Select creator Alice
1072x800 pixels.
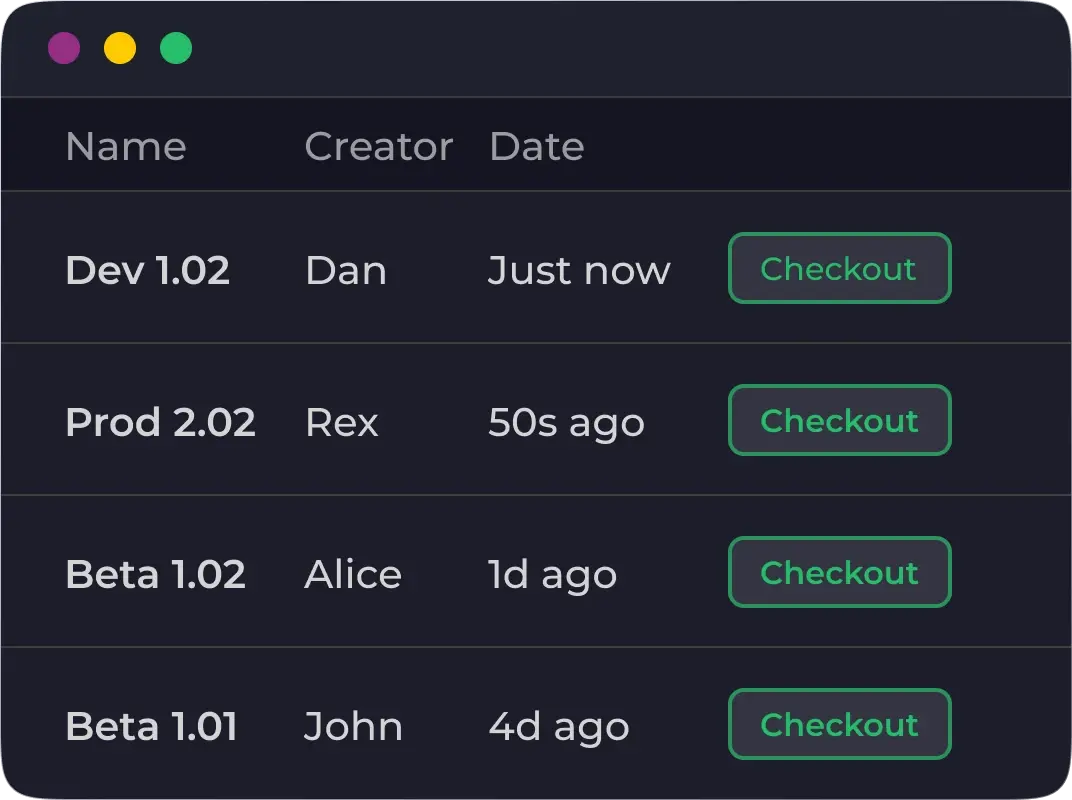(x=352, y=574)
